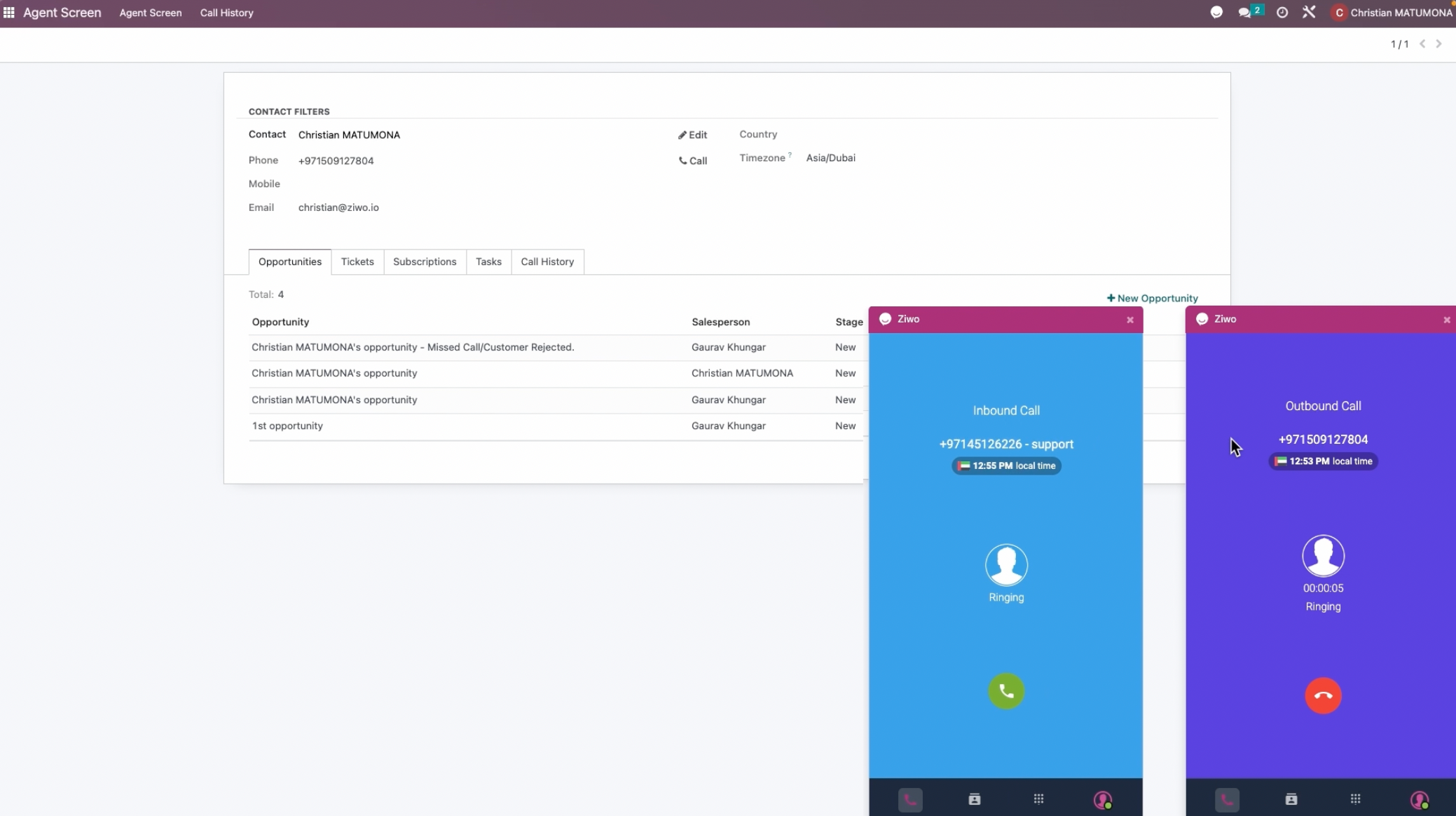Go to next record arrow

click(1438, 43)
